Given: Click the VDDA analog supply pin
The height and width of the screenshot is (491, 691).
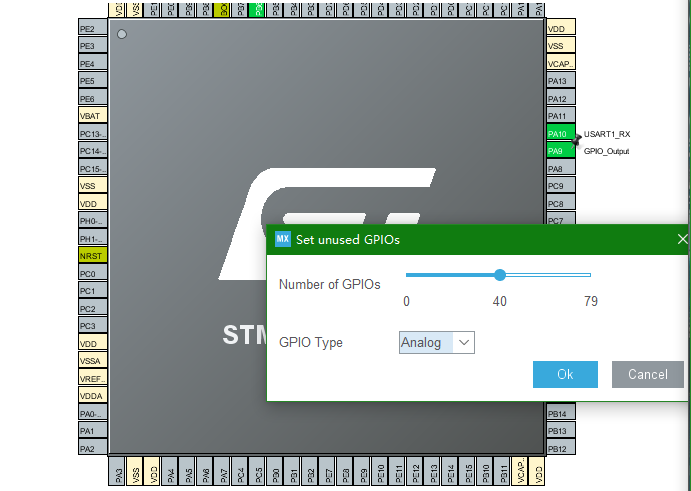Looking at the screenshot, I should pos(93,395).
